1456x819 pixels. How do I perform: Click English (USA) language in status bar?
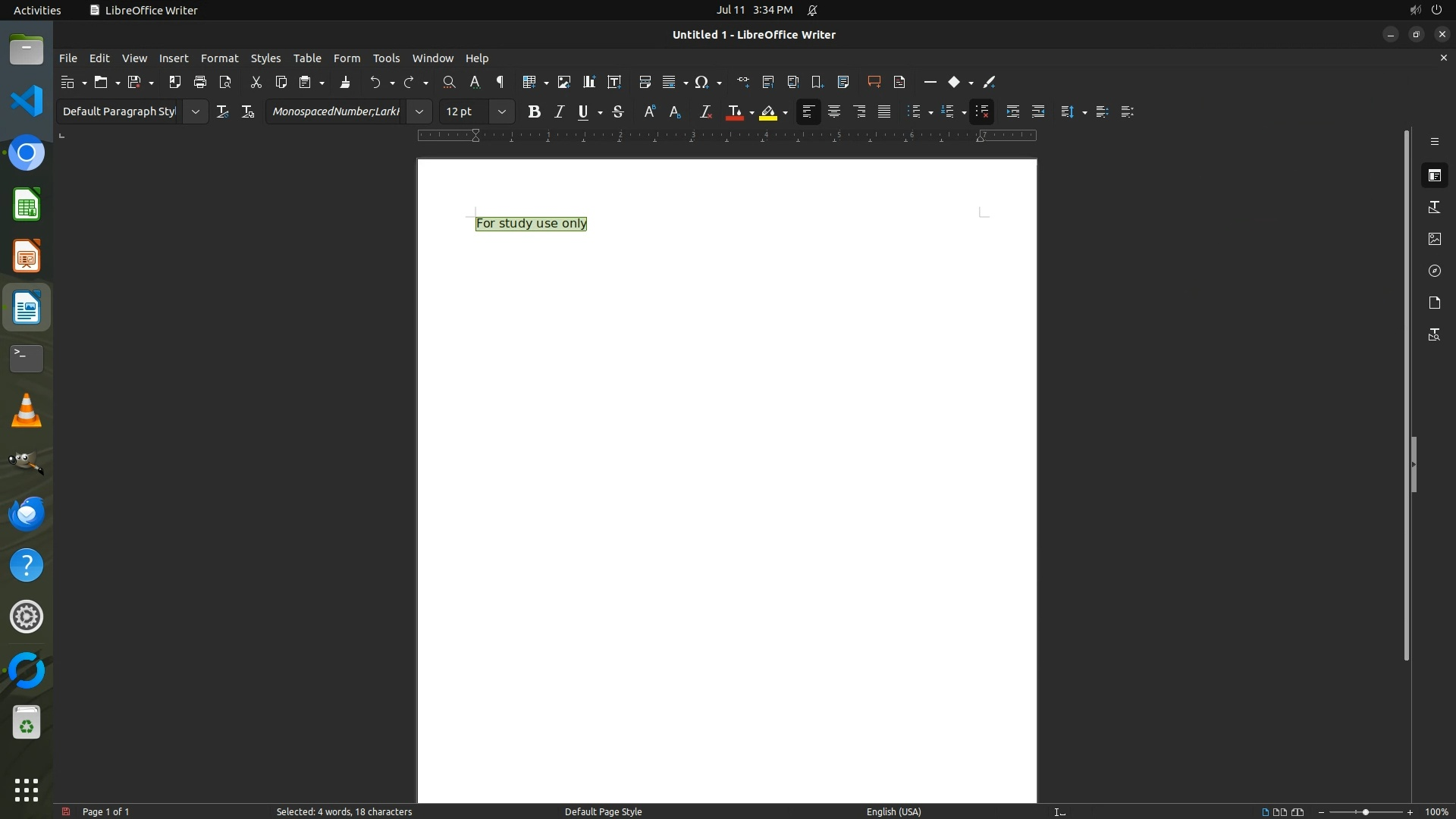[893, 811]
